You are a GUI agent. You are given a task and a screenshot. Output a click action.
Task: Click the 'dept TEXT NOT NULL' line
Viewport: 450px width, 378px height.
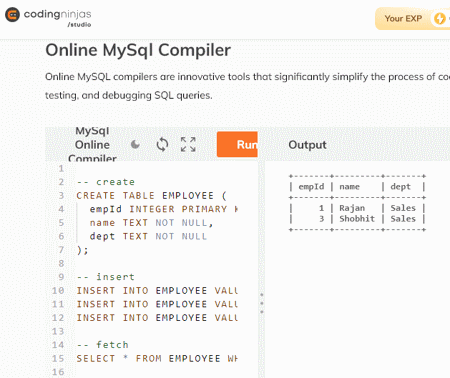point(148,236)
